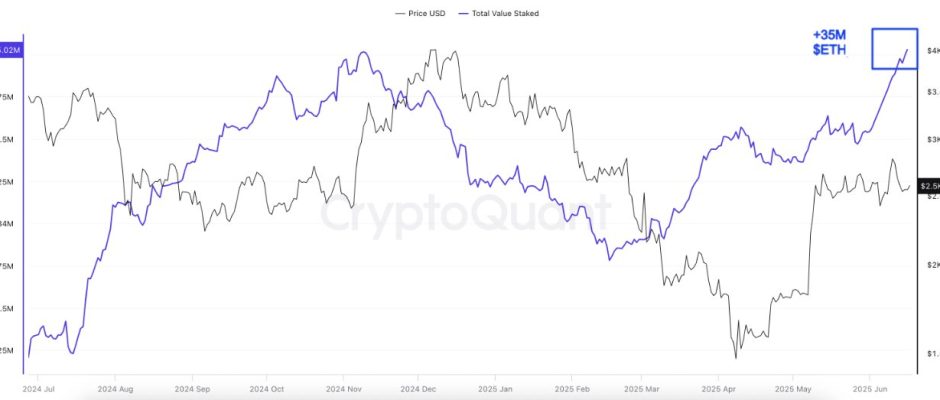Select the 2024 Oct date label
This screenshot has height=400, width=940.
(268, 387)
